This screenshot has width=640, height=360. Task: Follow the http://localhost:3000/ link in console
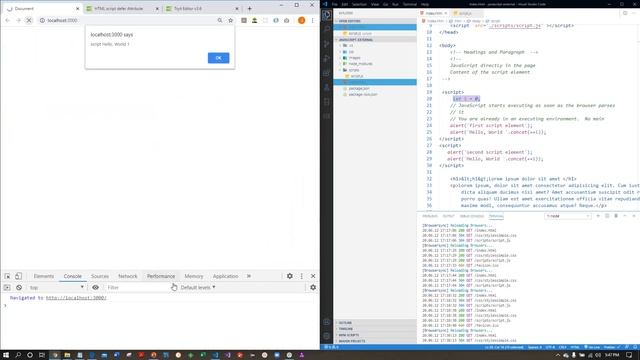(76, 298)
